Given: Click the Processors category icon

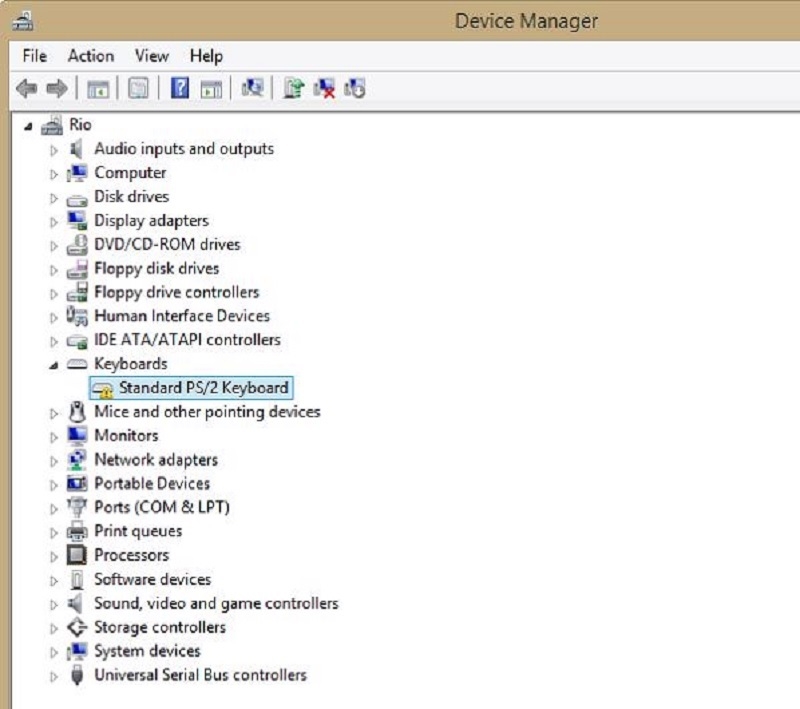Looking at the screenshot, I should (77, 555).
